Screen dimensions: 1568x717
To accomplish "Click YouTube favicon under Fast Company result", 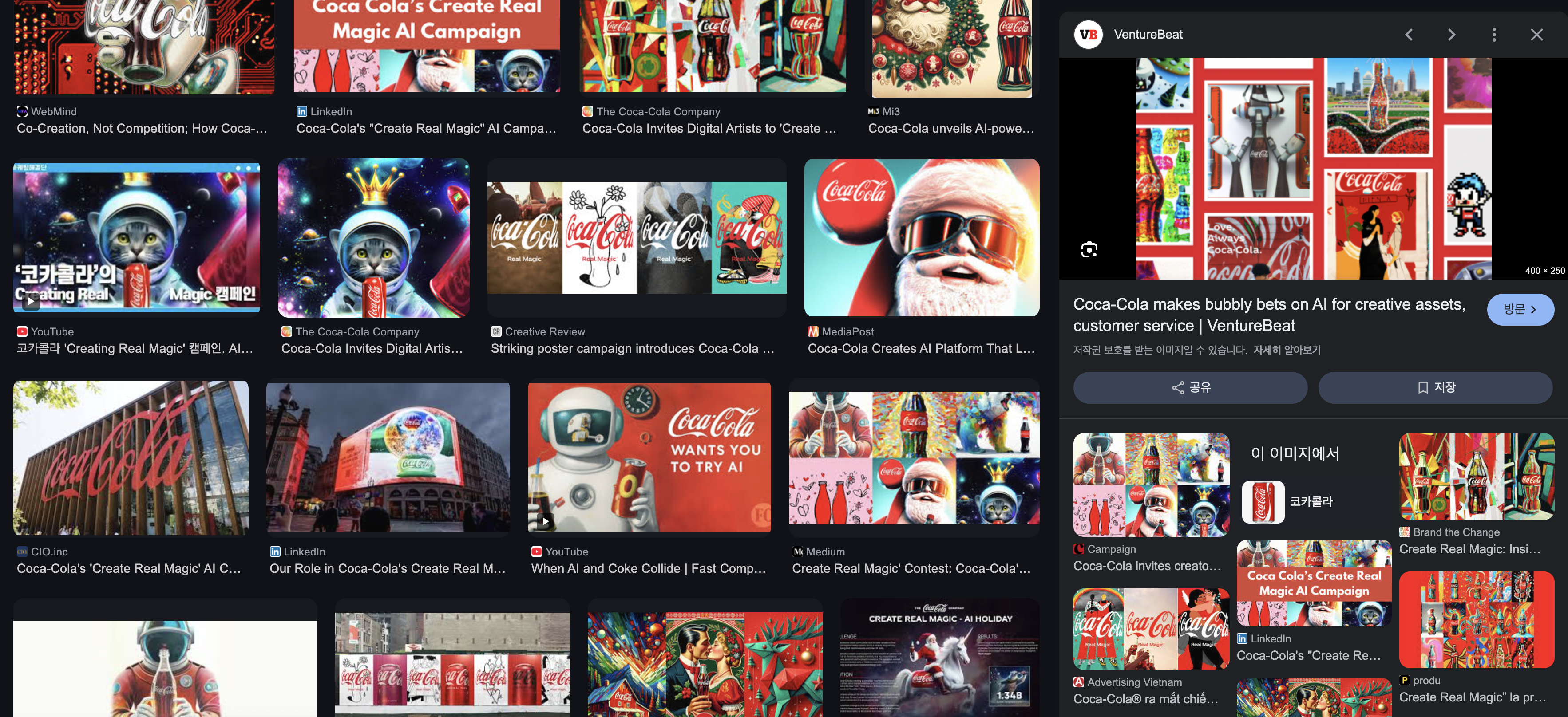I will tap(536, 552).
